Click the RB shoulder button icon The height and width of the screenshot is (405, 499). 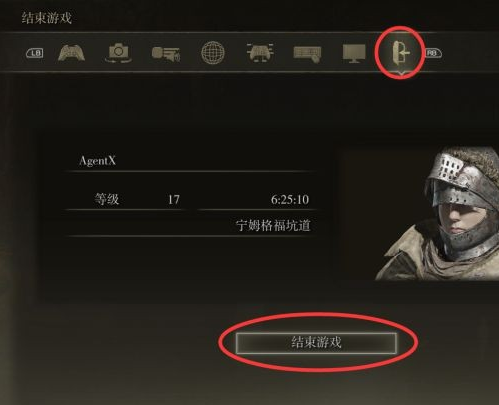click(433, 53)
